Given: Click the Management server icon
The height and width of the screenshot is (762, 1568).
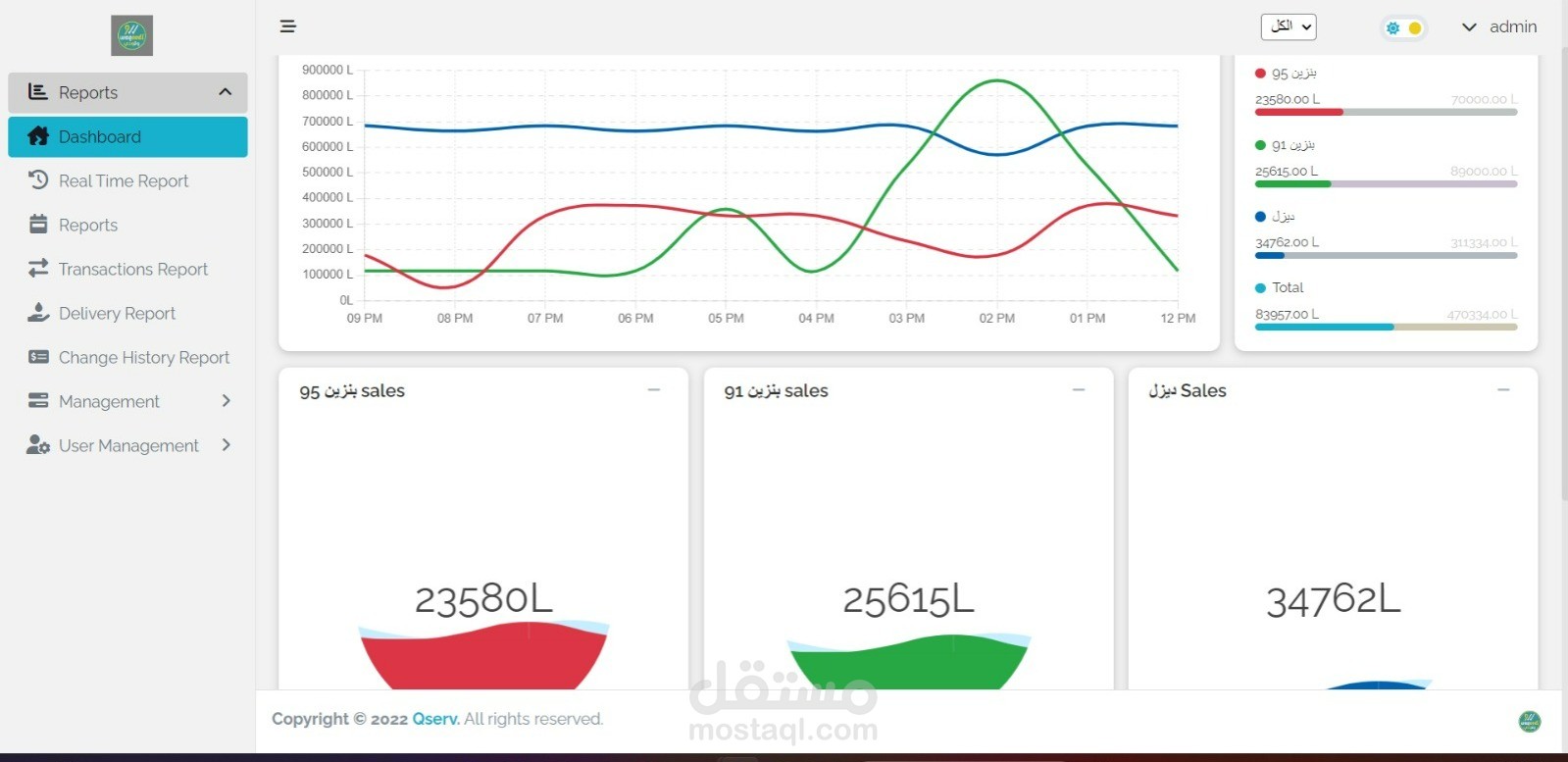Looking at the screenshot, I should pos(38,400).
